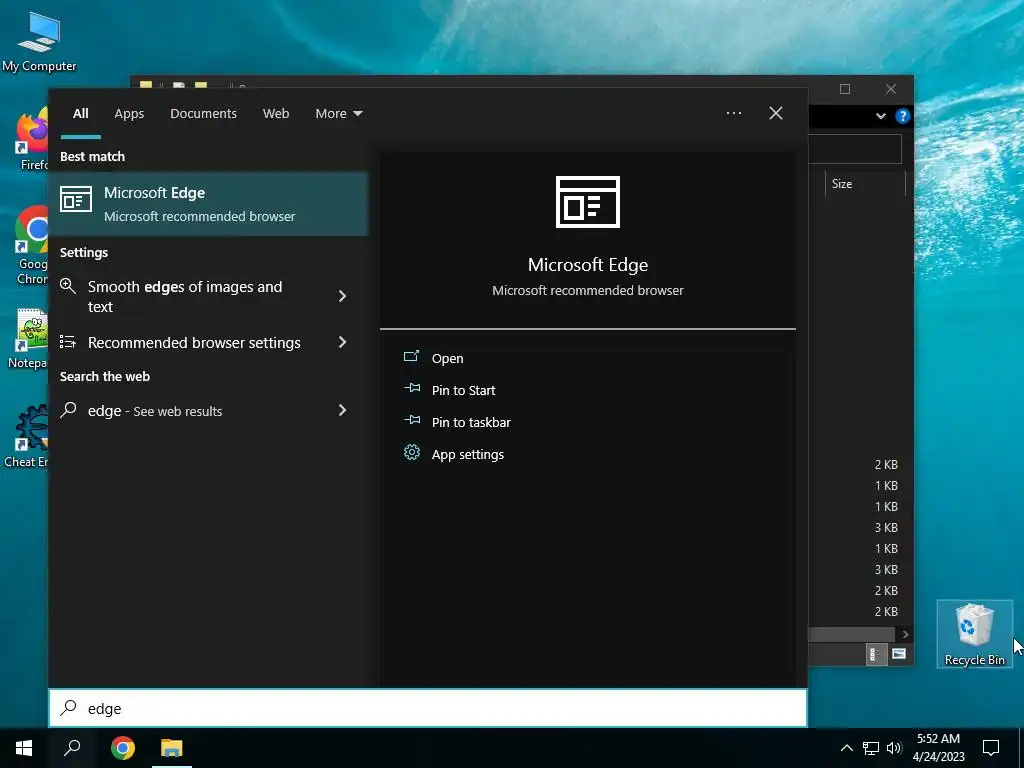Open Google Chrome from the taskbar

tap(123, 748)
